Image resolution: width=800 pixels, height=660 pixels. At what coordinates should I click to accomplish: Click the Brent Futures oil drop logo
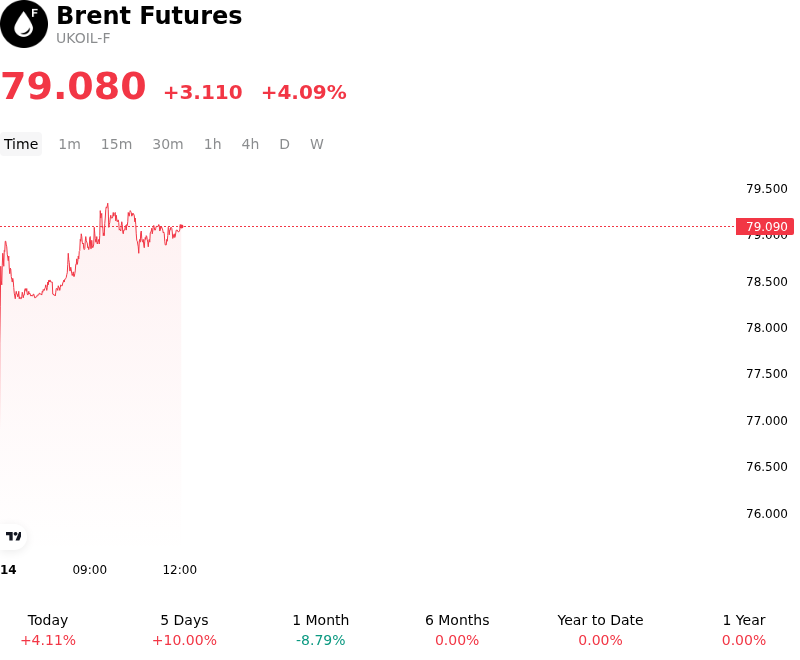(24, 24)
